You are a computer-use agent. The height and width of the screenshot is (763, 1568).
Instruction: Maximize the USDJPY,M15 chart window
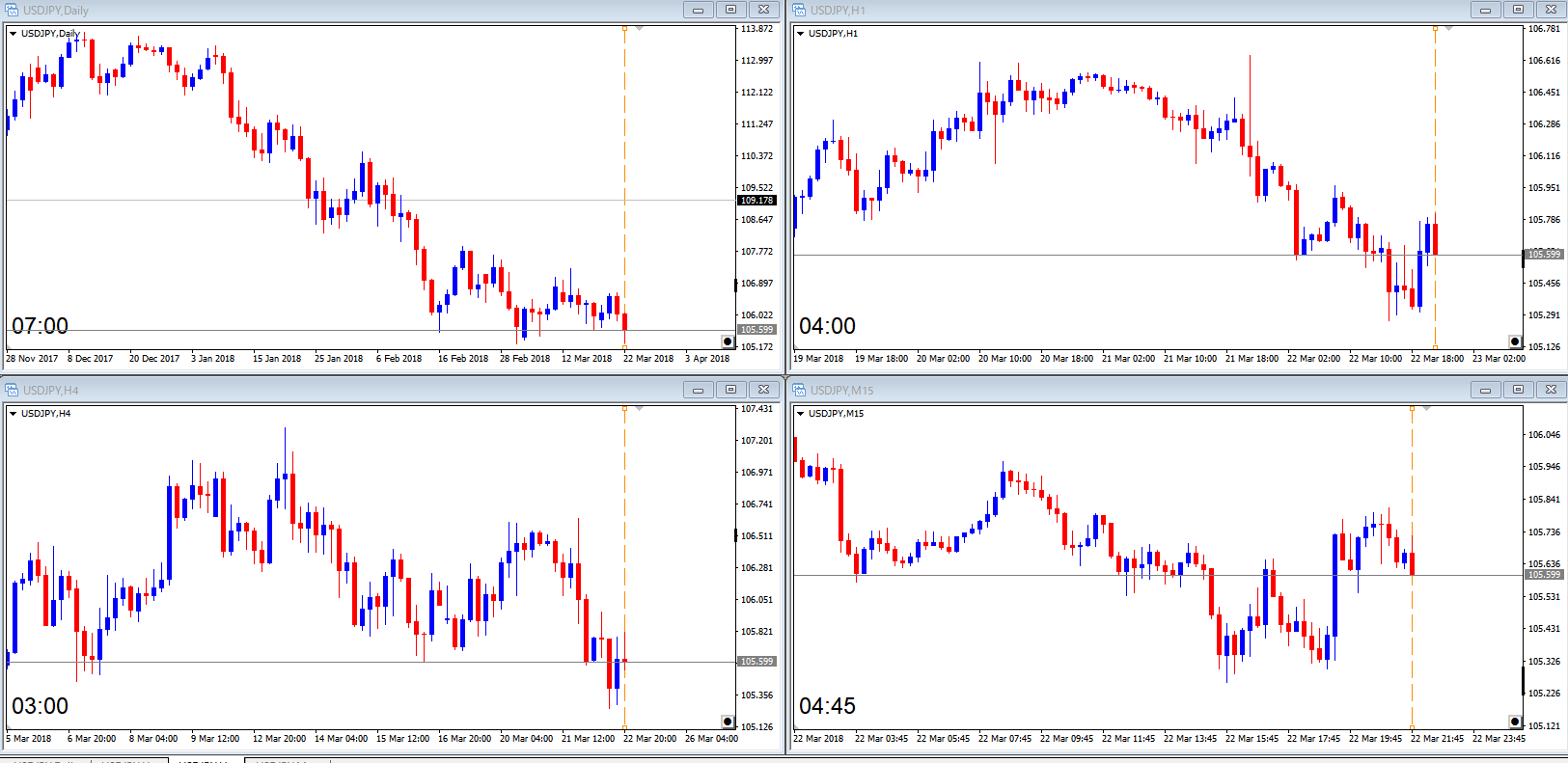[x=1518, y=390]
